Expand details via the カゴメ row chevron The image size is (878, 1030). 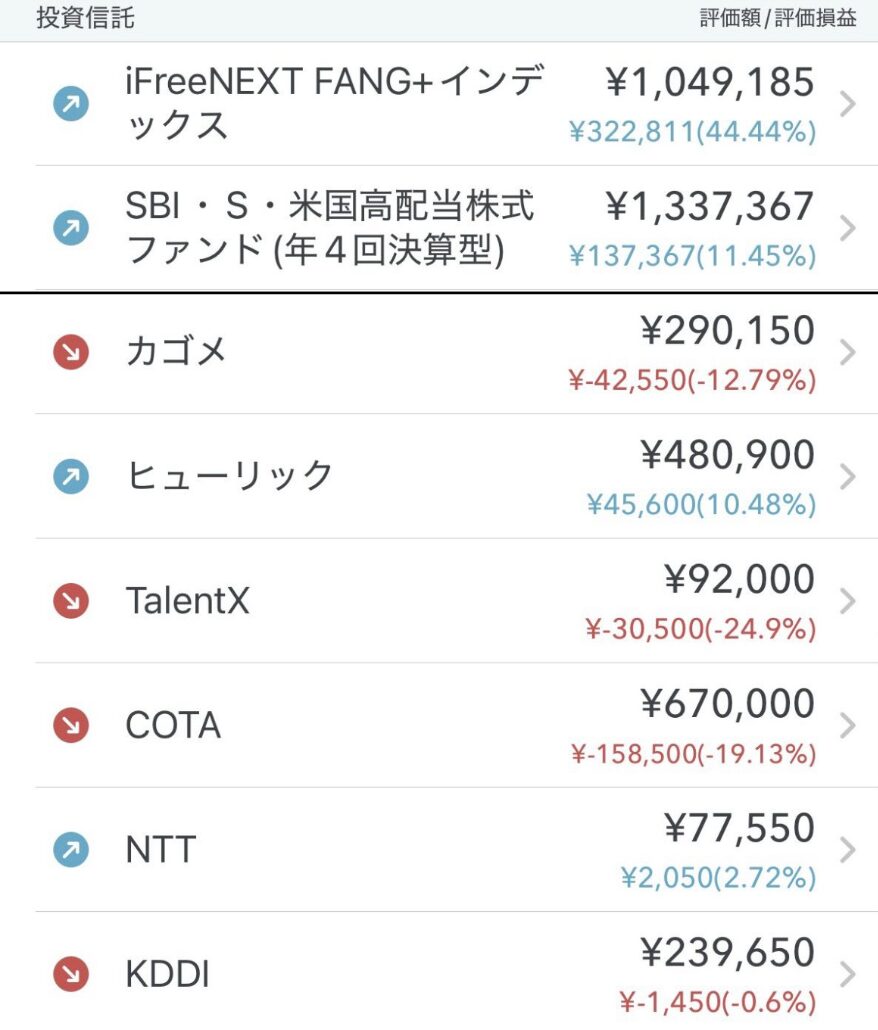coord(848,352)
